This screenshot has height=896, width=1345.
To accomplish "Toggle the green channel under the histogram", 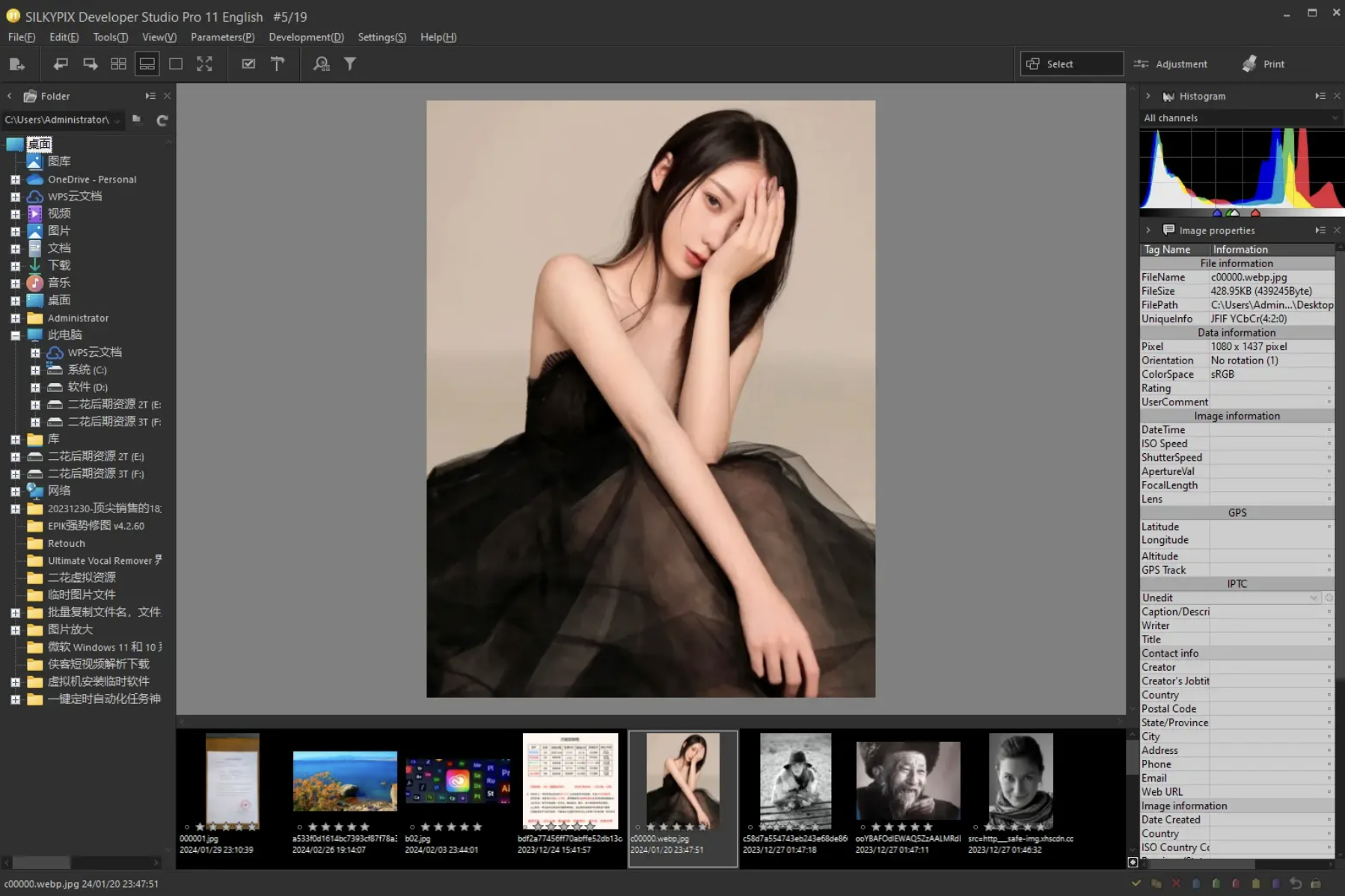I will pyautogui.click(x=1230, y=214).
